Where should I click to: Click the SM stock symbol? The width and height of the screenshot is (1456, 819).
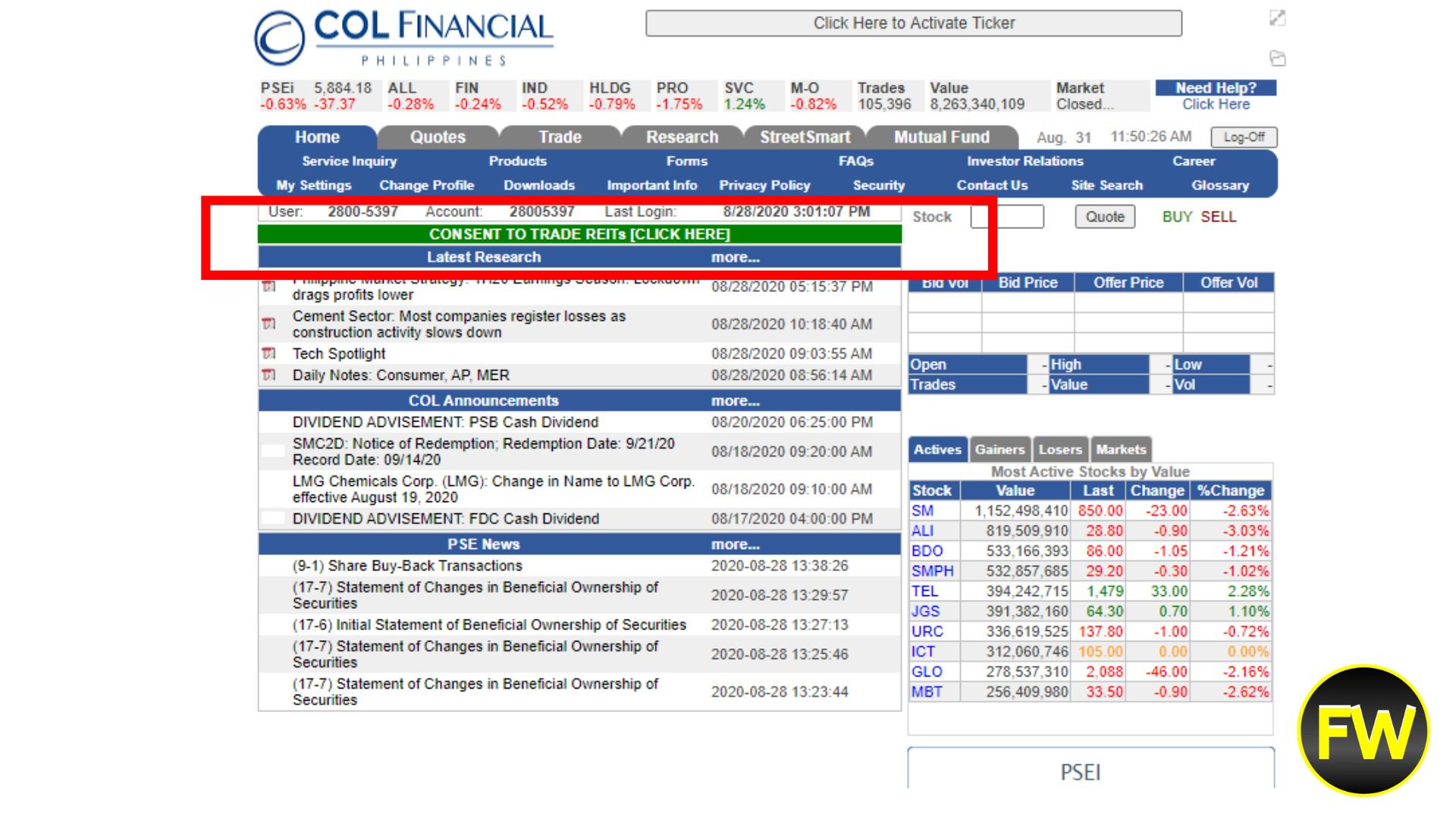coord(922,511)
